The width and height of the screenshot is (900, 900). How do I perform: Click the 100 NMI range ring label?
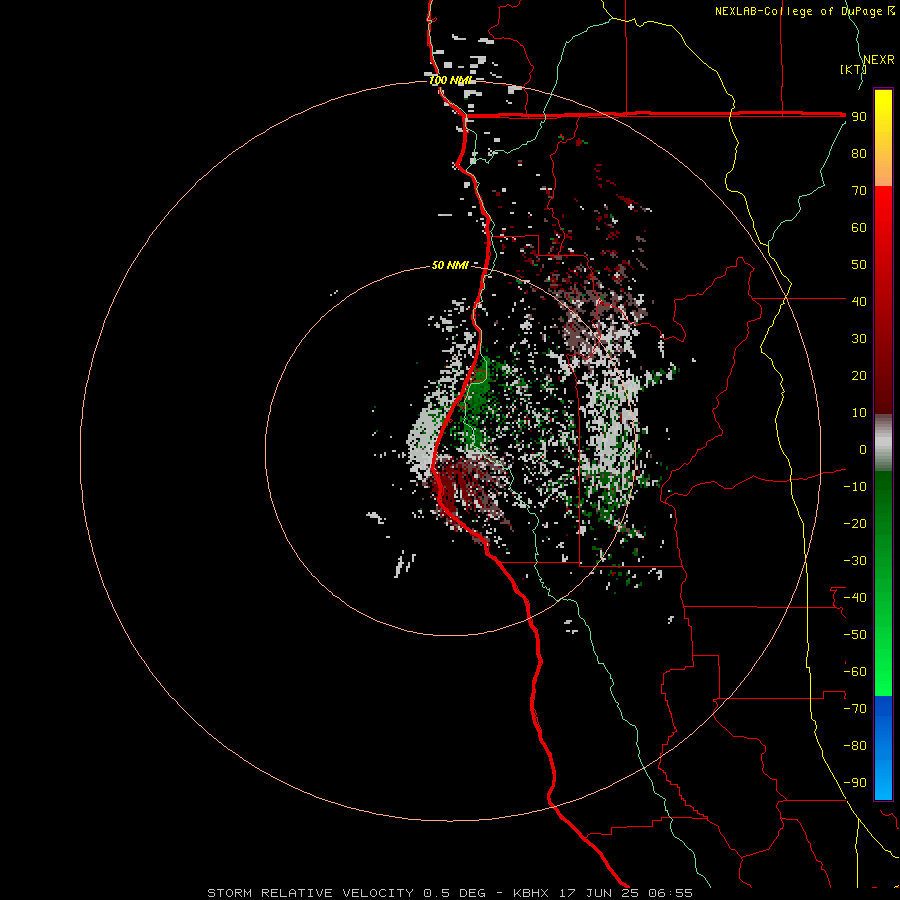pos(451,80)
